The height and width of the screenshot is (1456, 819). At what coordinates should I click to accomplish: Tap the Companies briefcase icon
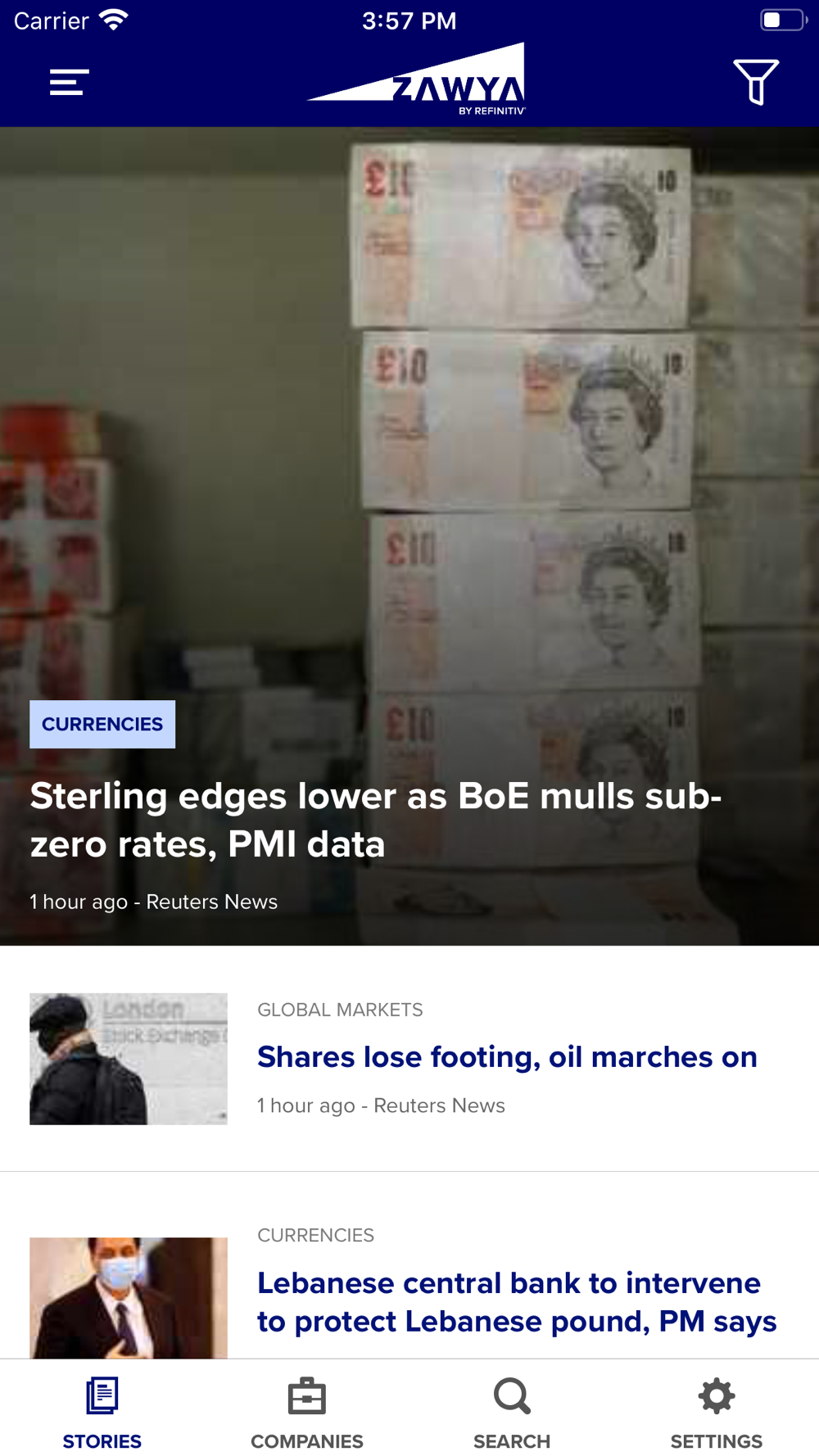click(307, 1395)
